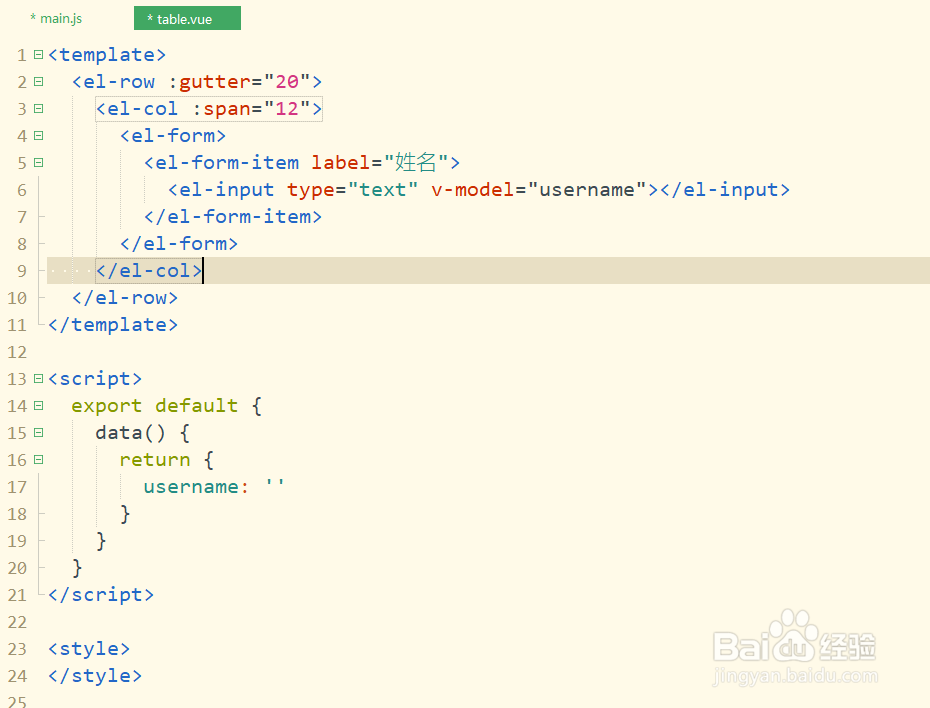Click the "12" span value
The image size is (930, 708).
point(287,109)
